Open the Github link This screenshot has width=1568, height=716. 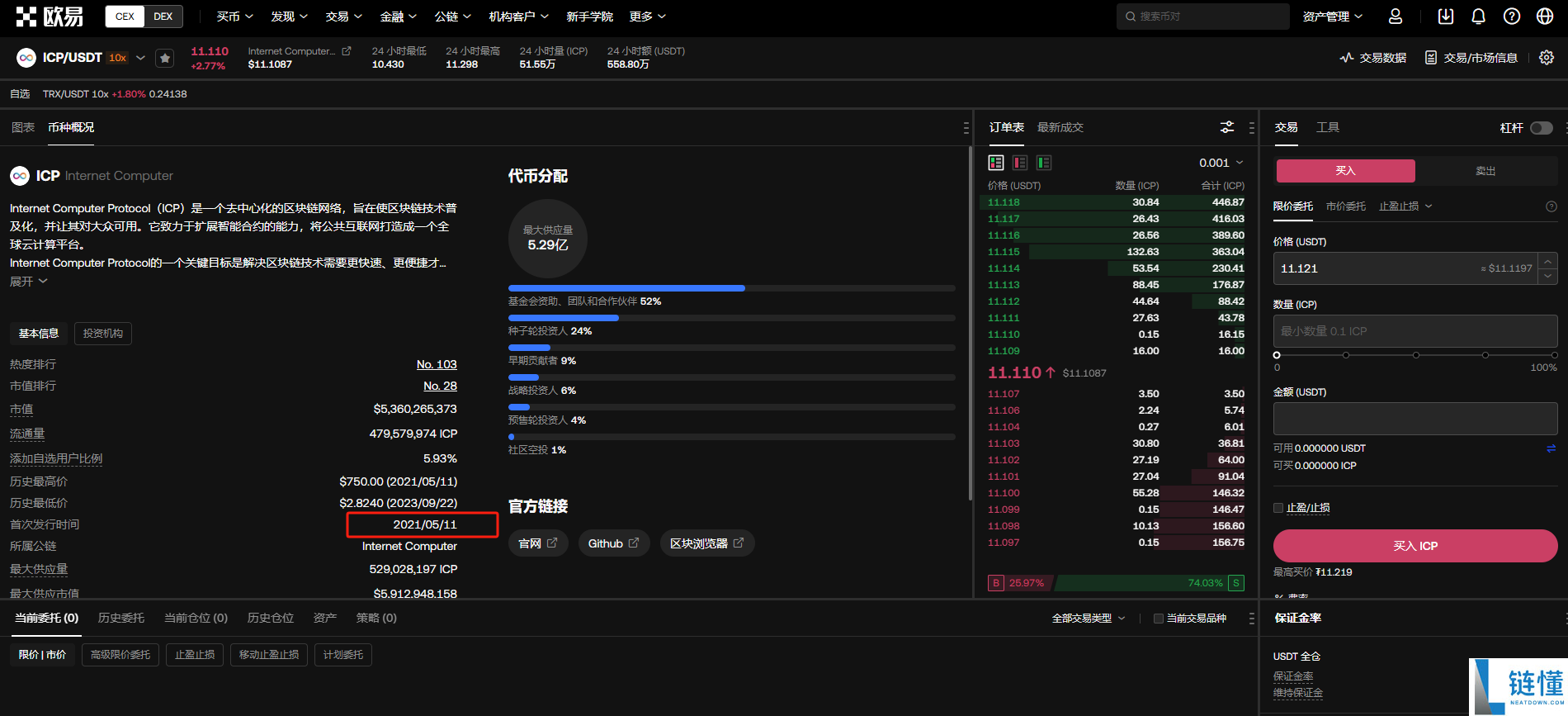pyautogui.click(x=614, y=543)
